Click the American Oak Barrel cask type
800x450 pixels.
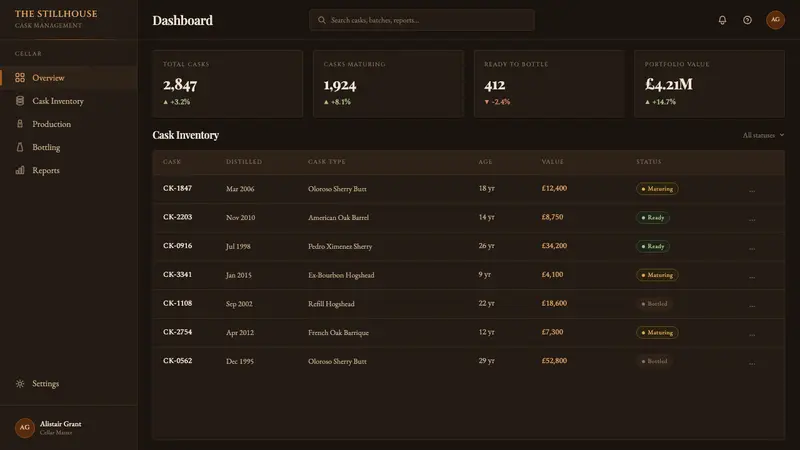[x=338, y=217]
